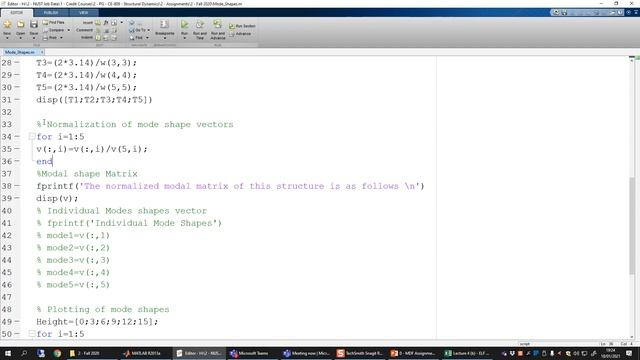
Task: Toggle breakpoint on line 36 dash
Action: coord(17,161)
